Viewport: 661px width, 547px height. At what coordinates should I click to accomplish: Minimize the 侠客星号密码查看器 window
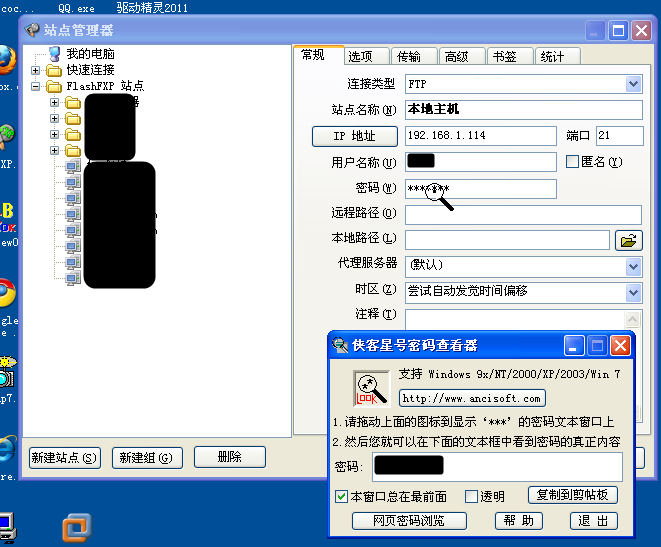(574, 346)
